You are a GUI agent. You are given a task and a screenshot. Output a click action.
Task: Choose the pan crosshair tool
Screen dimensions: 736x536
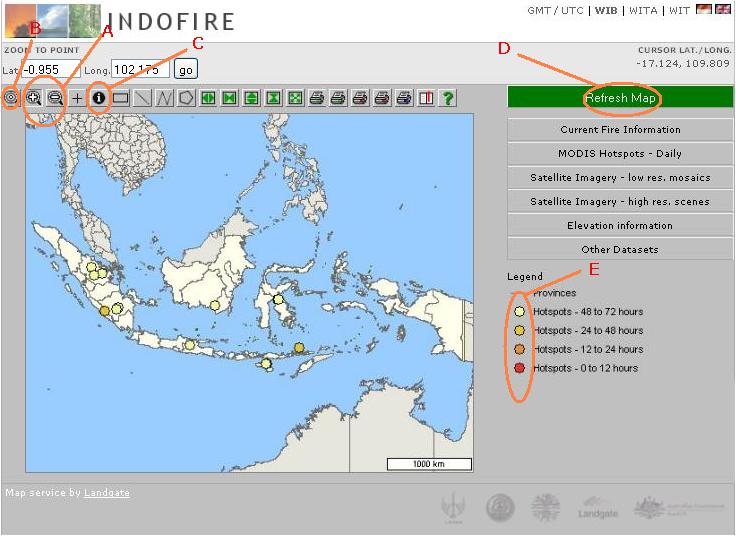tap(77, 98)
